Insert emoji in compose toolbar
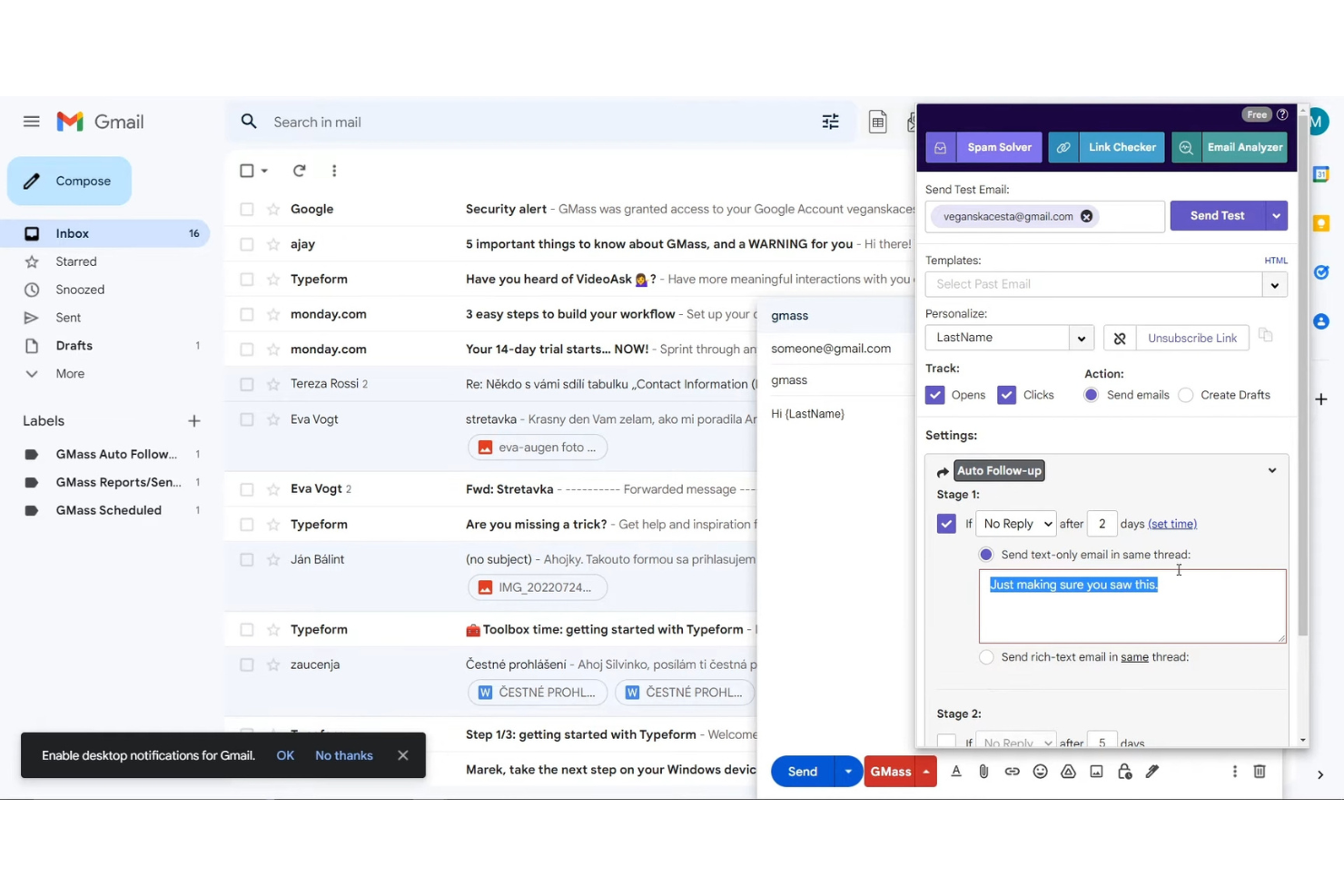 (1040, 772)
